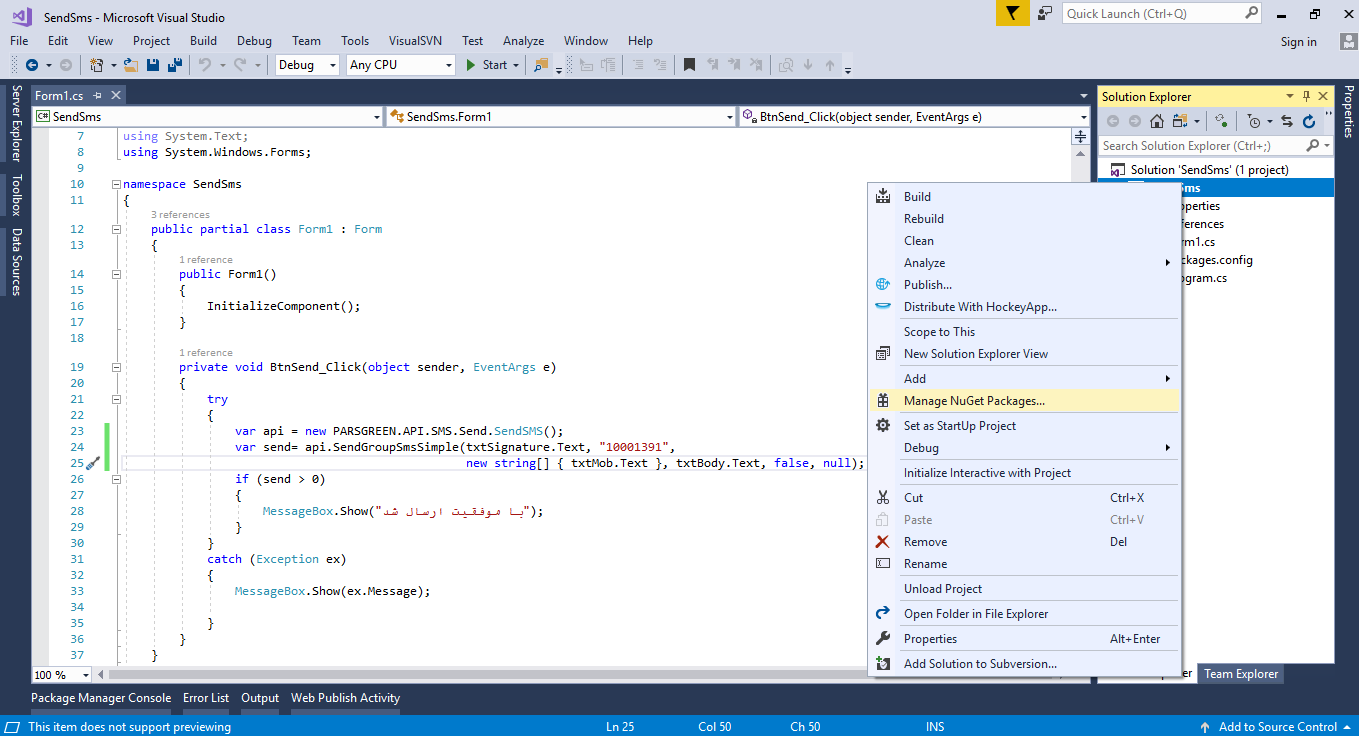
Task: Refresh the Solution Explorer
Action: (1309, 121)
